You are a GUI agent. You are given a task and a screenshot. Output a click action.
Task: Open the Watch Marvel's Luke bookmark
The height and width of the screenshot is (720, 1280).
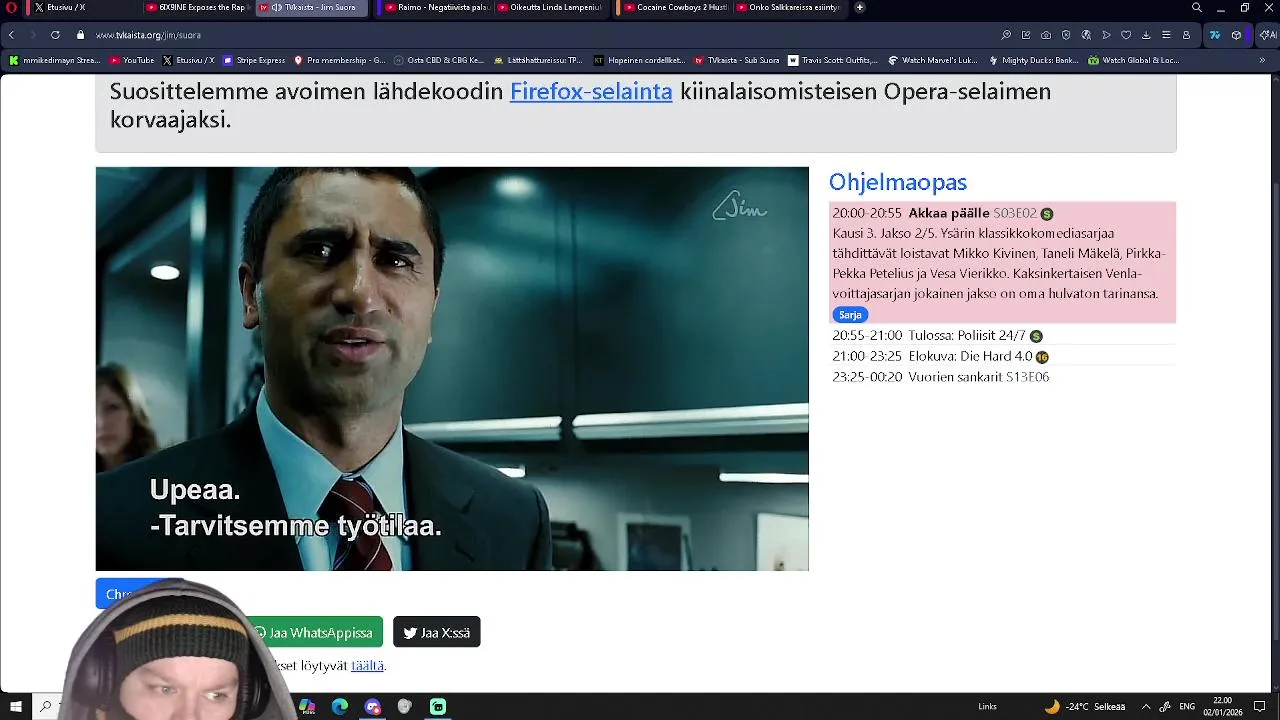pos(932,60)
